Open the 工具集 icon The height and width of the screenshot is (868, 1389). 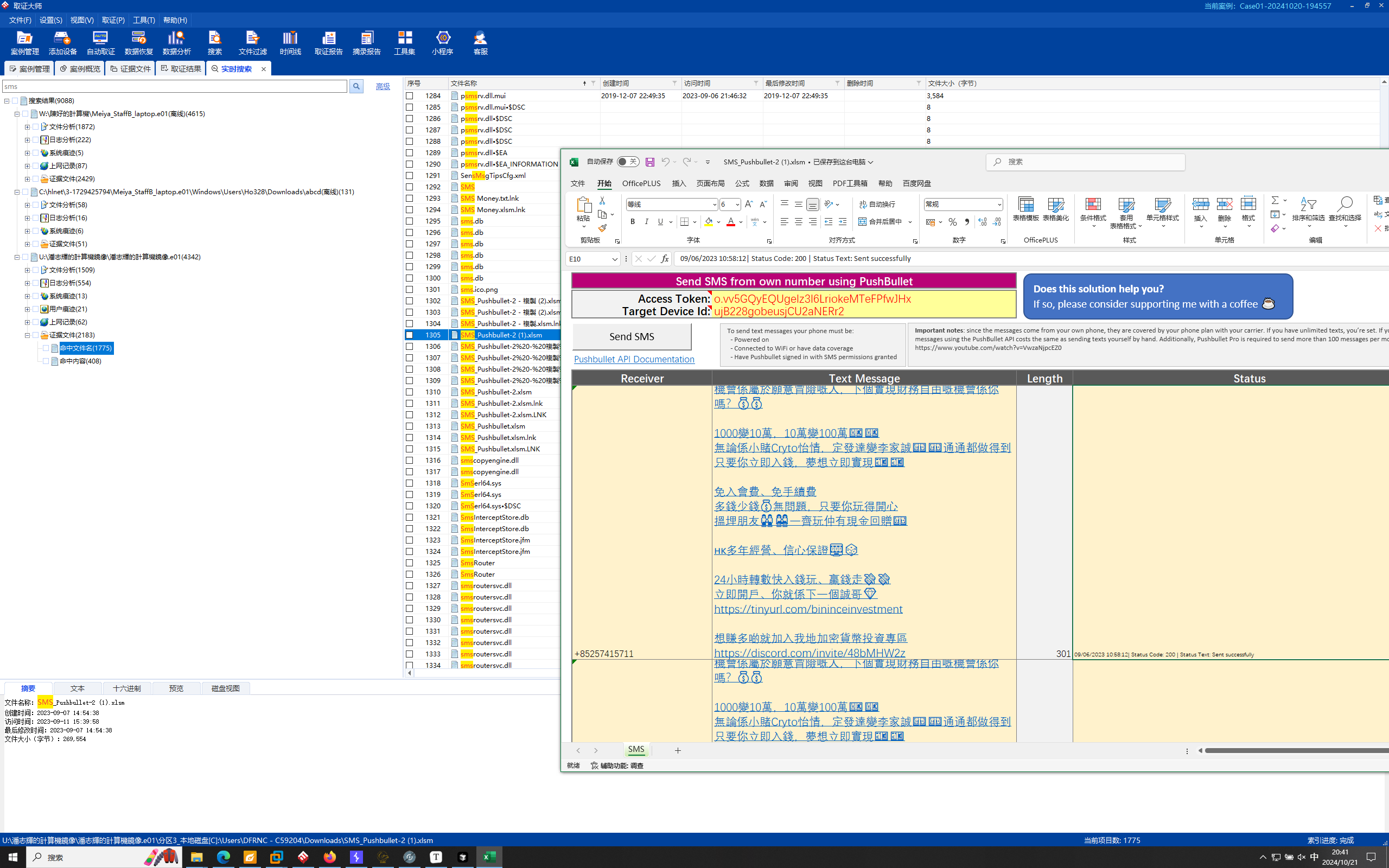pyautogui.click(x=405, y=43)
